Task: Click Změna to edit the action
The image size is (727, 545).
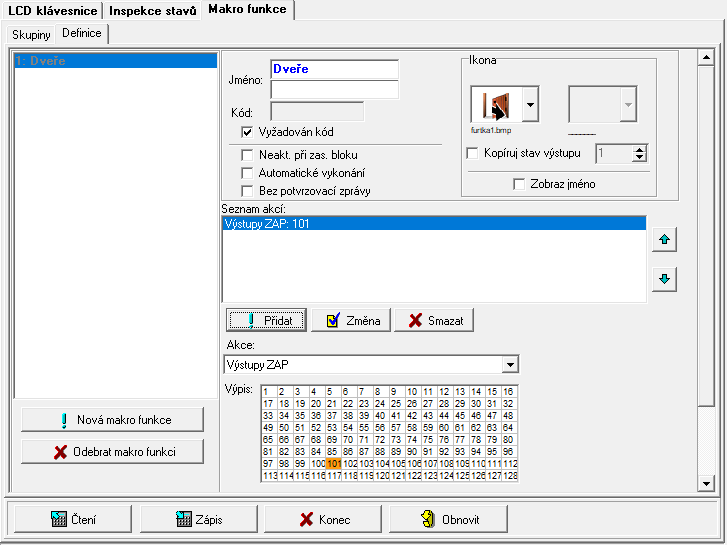Action: click(x=351, y=320)
